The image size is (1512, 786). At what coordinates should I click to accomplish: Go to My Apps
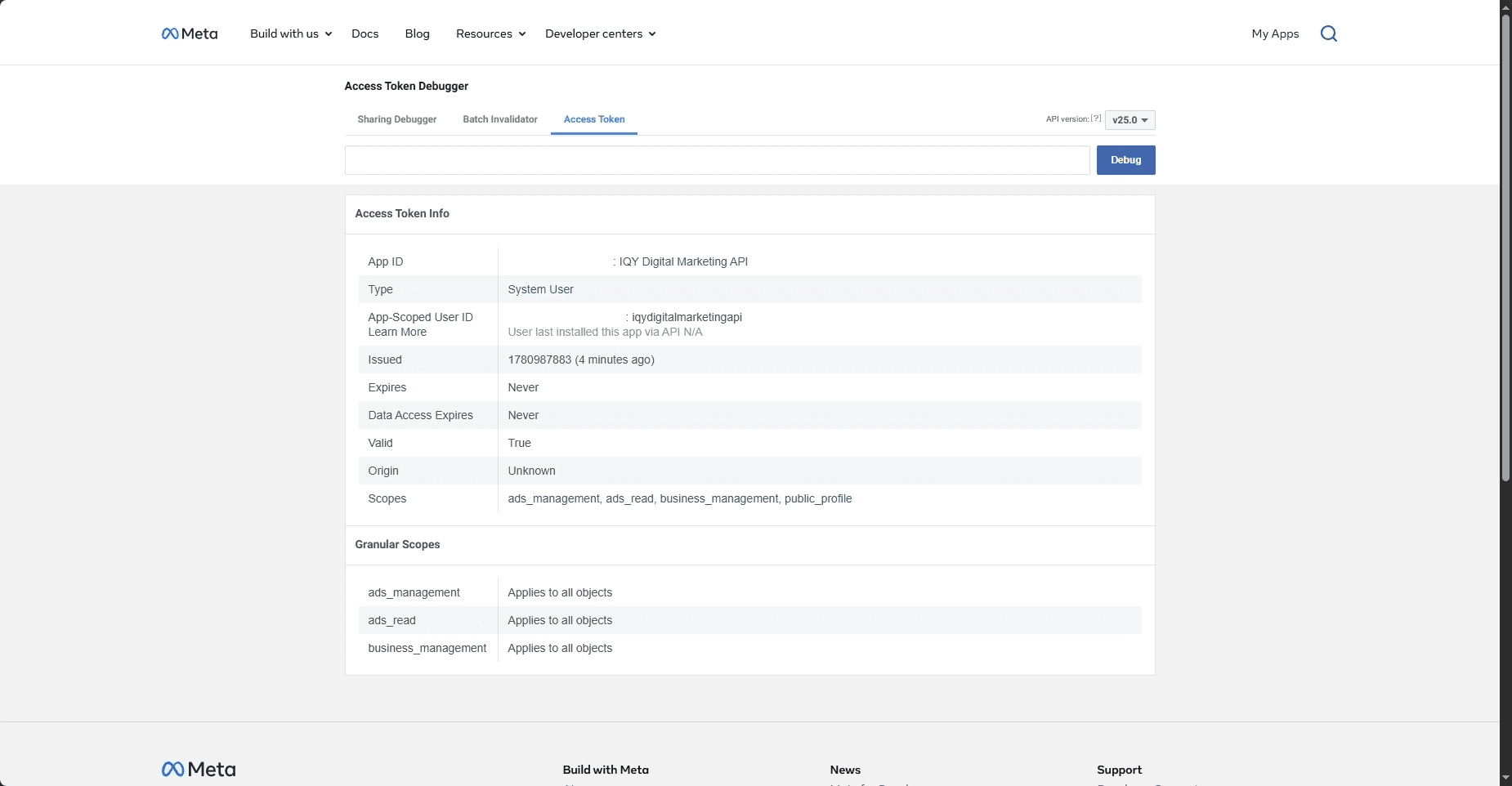(x=1275, y=33)
